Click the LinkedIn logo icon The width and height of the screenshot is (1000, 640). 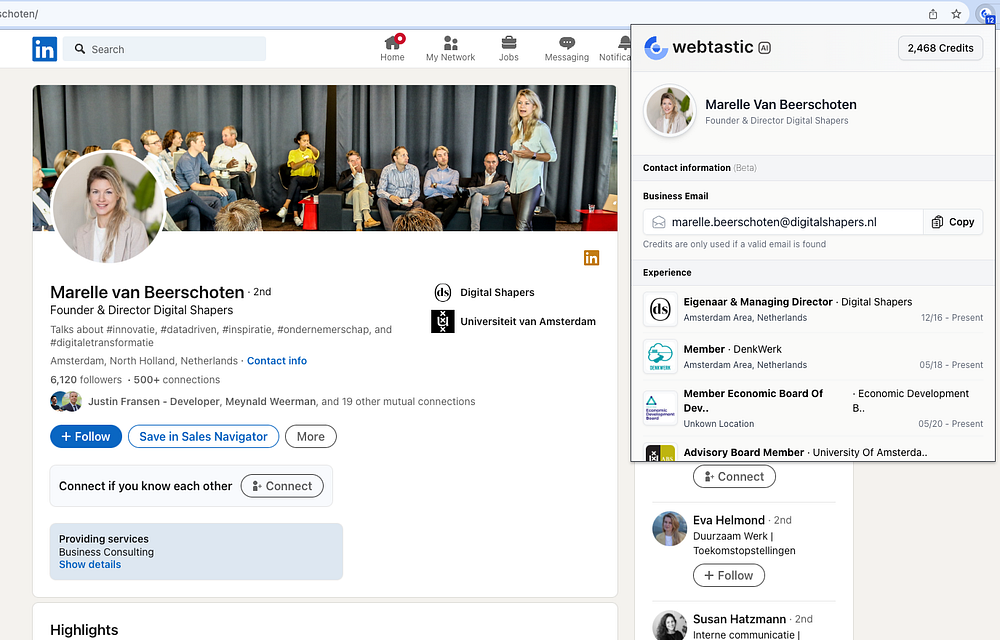[45, 49]
